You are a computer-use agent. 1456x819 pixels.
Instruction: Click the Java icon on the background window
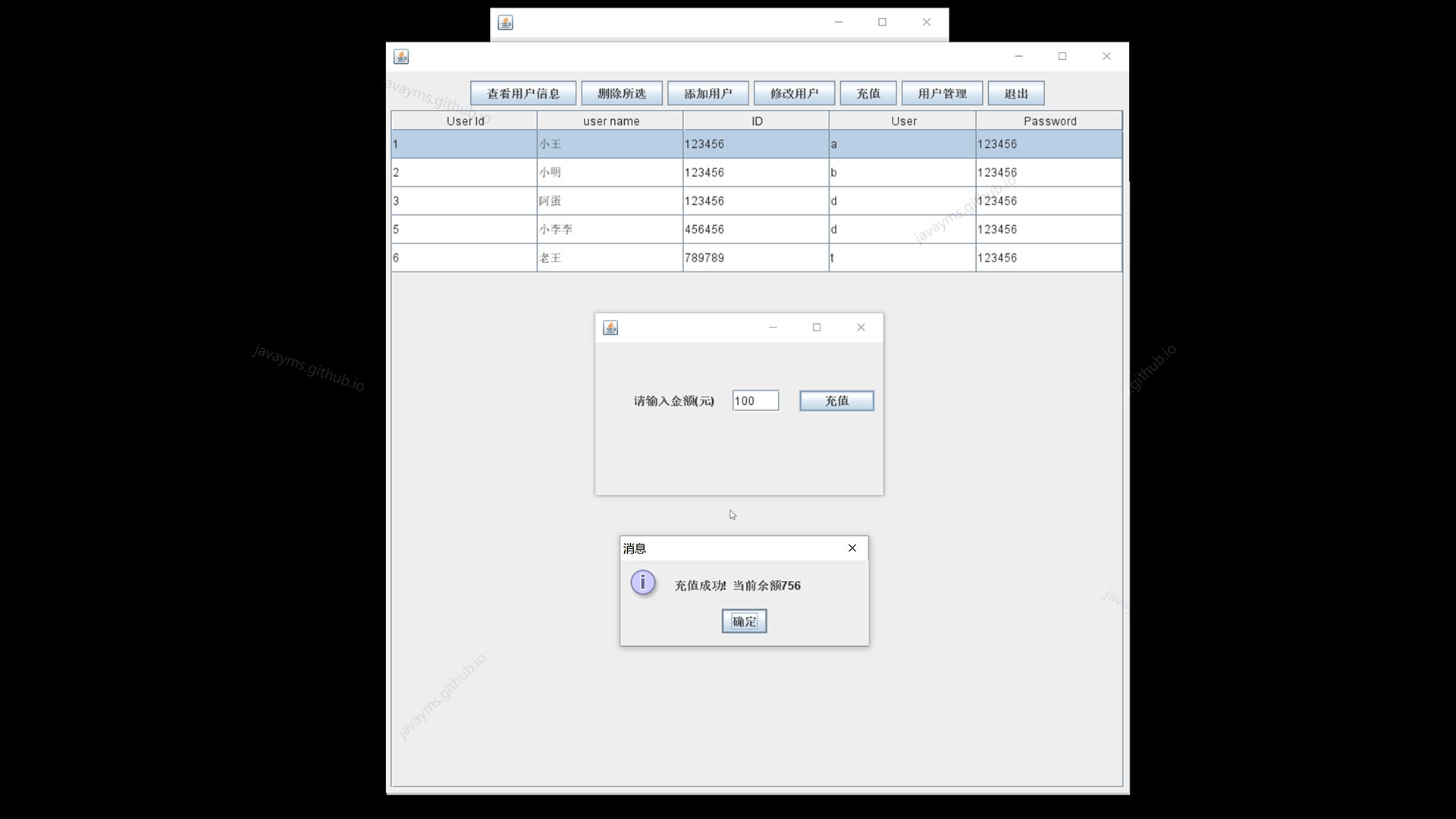pyautogui.click(x=506, y=22)
